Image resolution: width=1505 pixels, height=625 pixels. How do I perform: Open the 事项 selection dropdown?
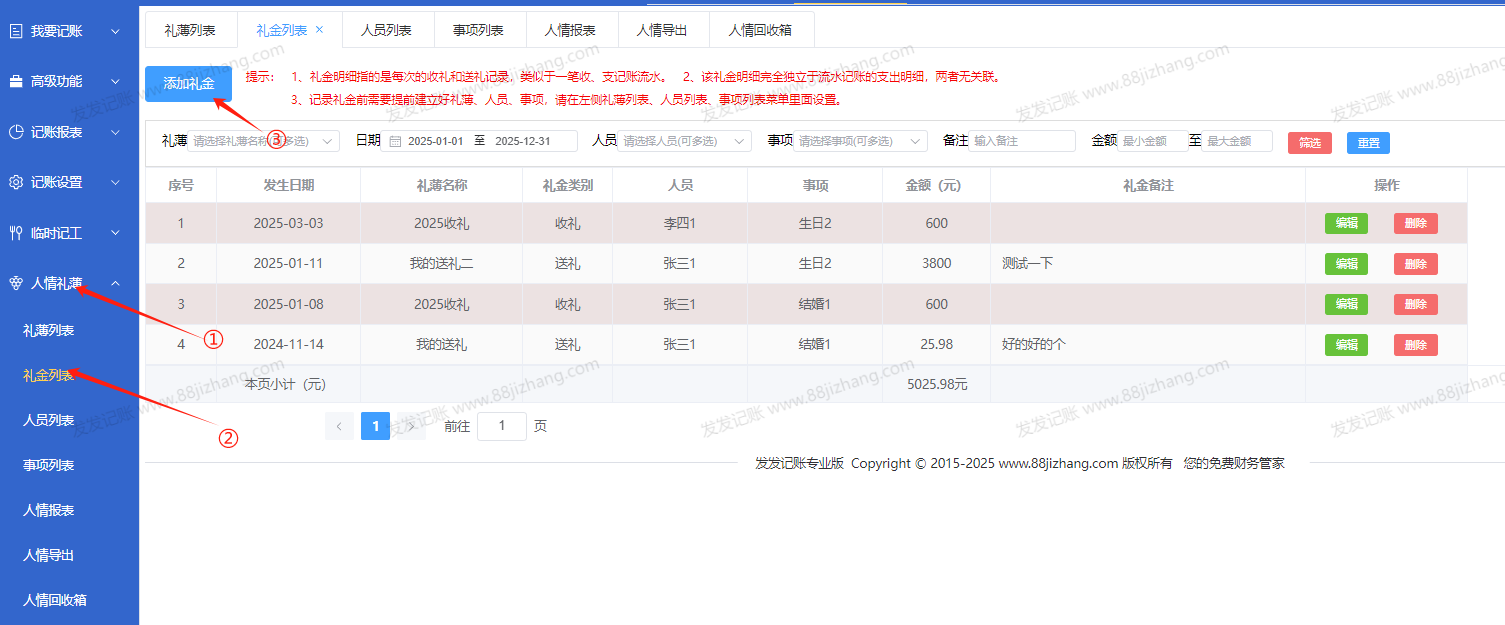coord(860,141)
